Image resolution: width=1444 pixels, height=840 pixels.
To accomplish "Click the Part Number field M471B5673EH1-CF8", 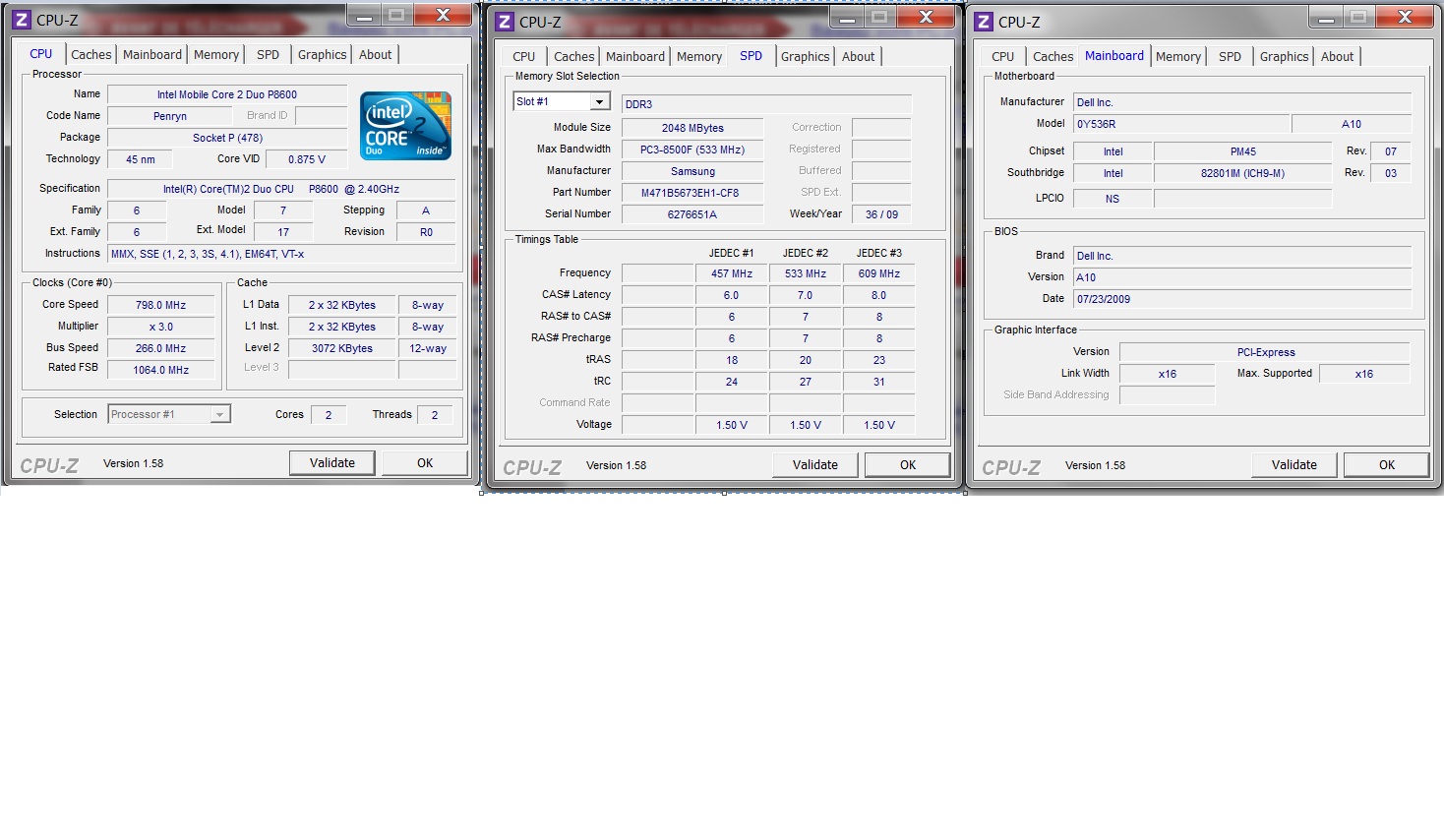I will (691, 194).
